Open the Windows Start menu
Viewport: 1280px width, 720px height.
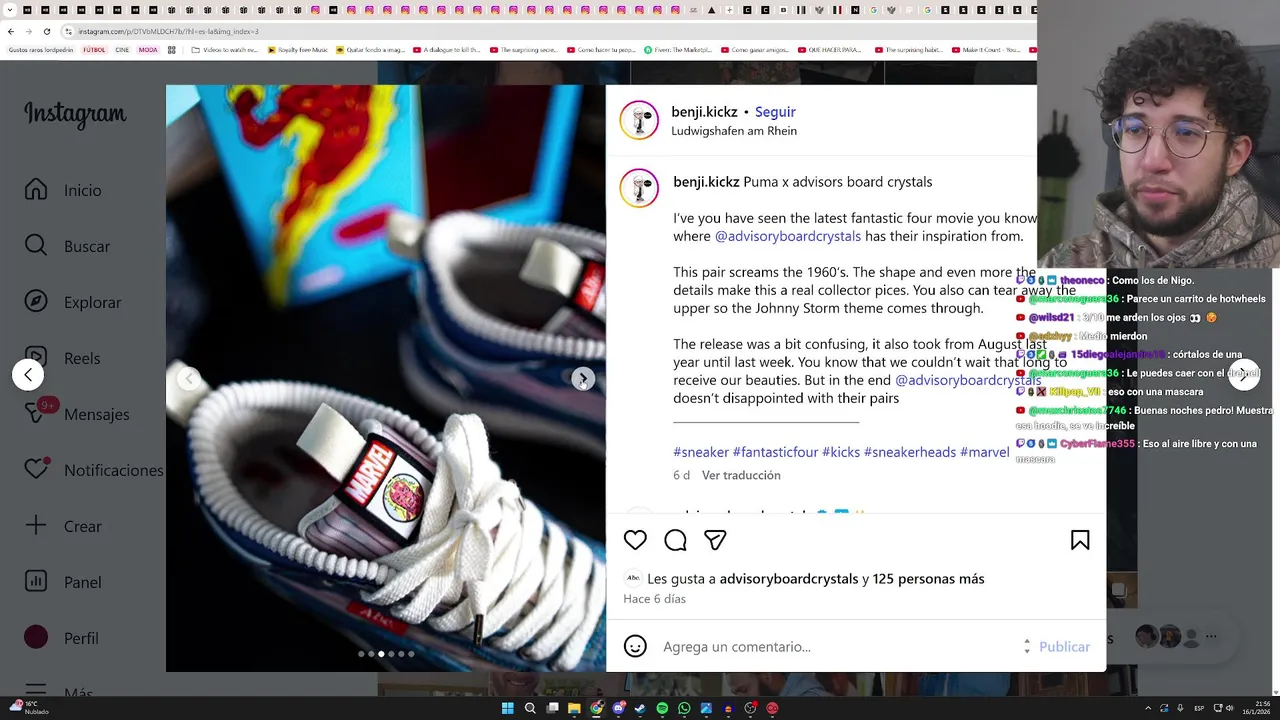(x=507, y=708)
